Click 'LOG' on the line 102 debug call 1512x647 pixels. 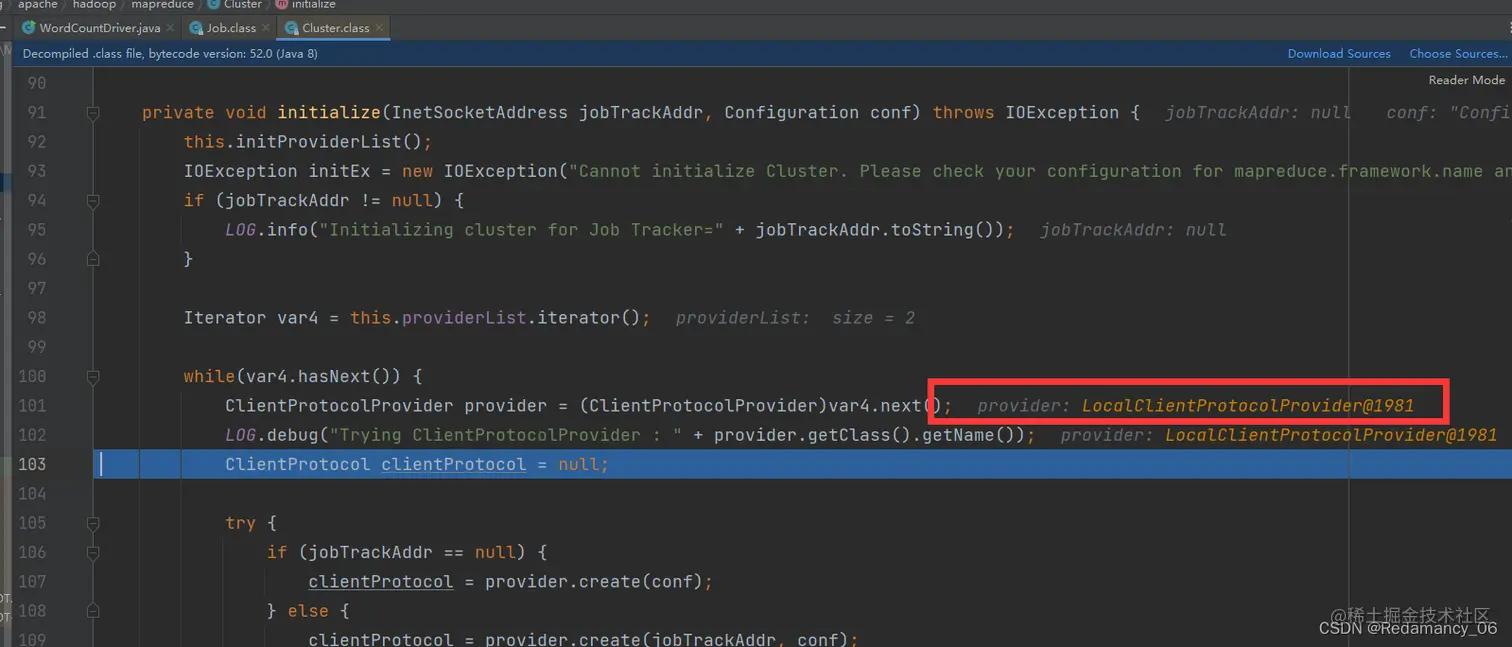[240, 435]
